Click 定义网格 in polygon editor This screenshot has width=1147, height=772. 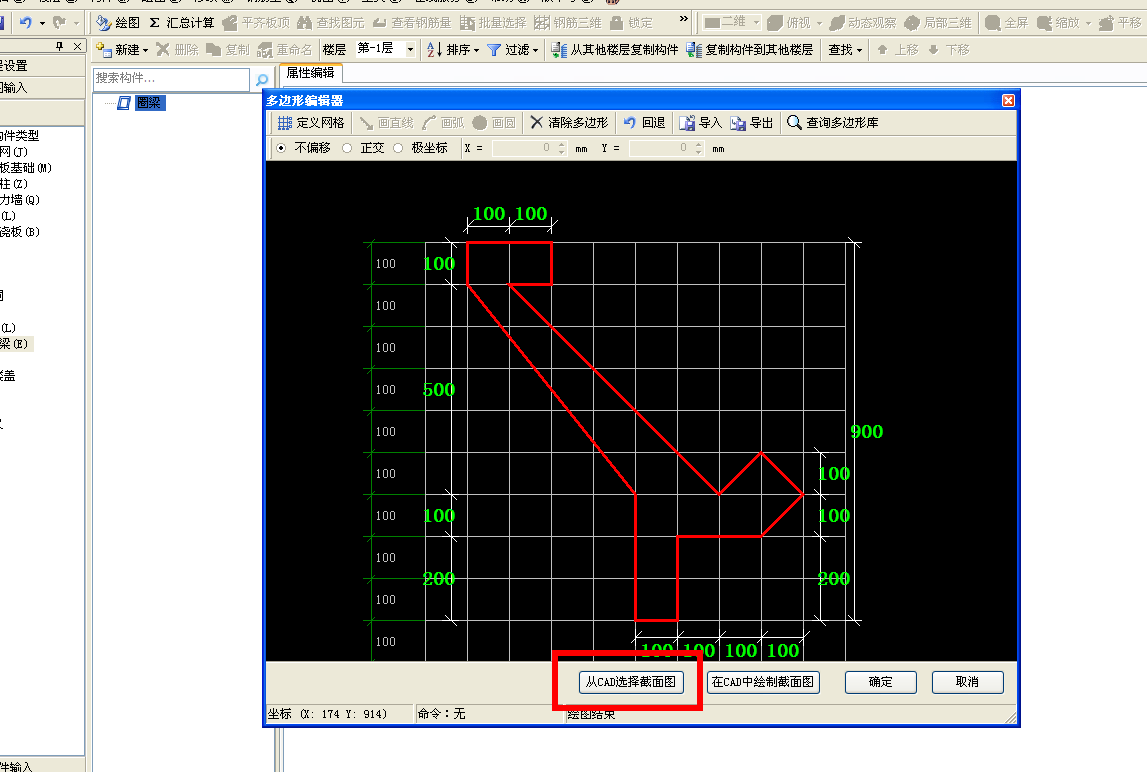[x=311, y=122]
